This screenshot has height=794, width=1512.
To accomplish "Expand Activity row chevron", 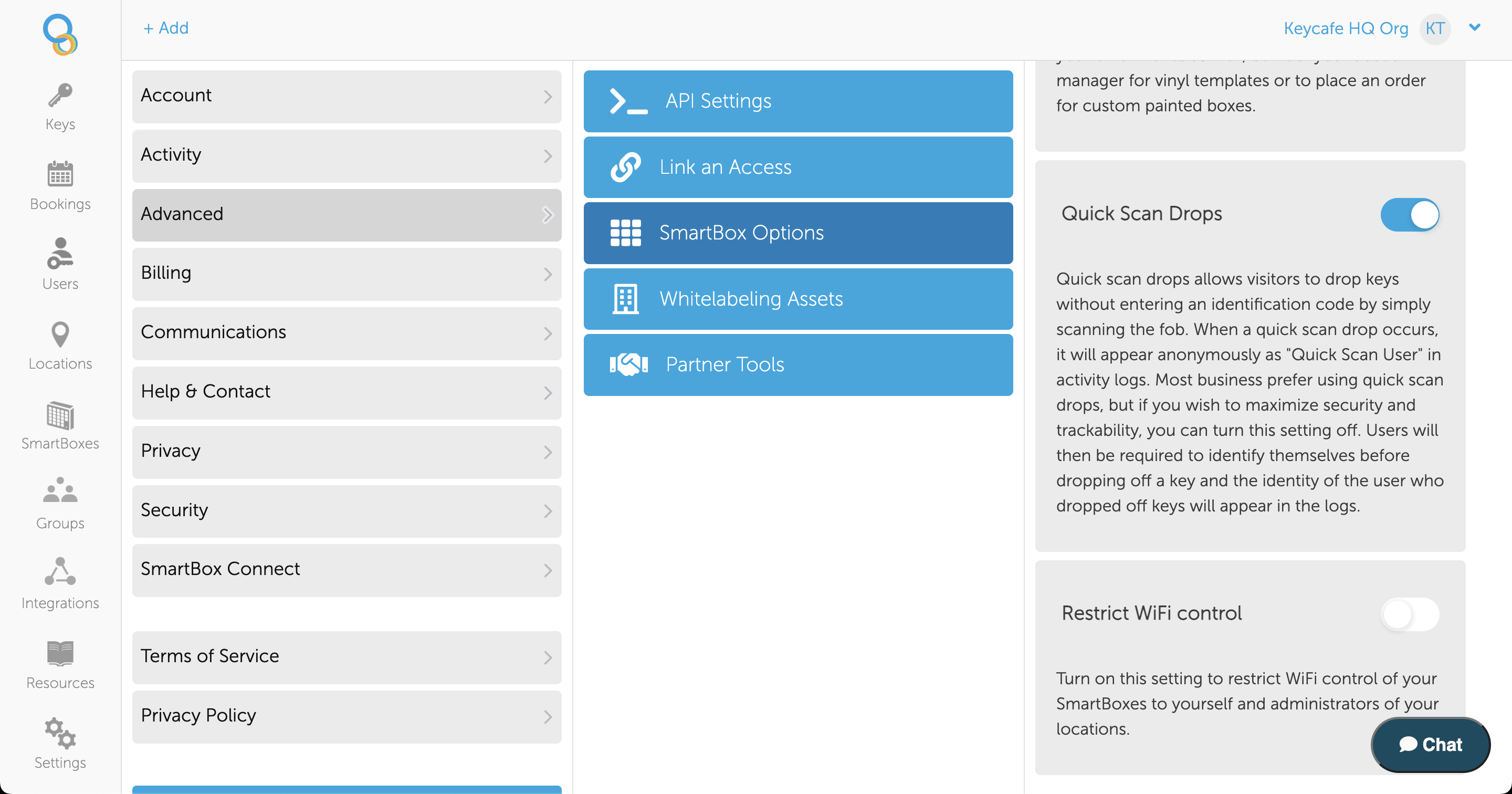I will [x=548, y=156].
